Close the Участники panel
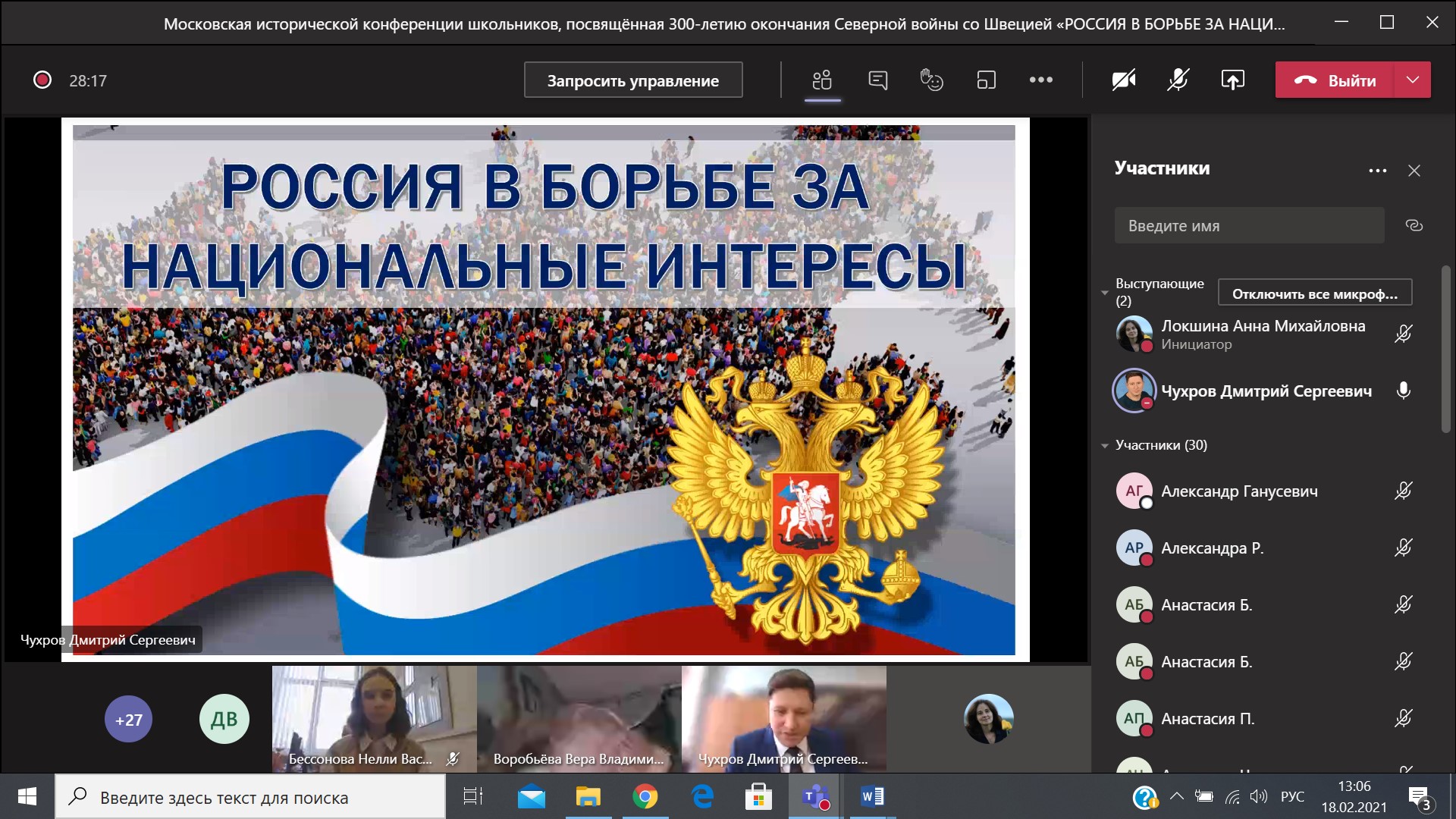The height and width of the screenshot is (819, 1456). pyautogui.click(x=1414, y=171)
